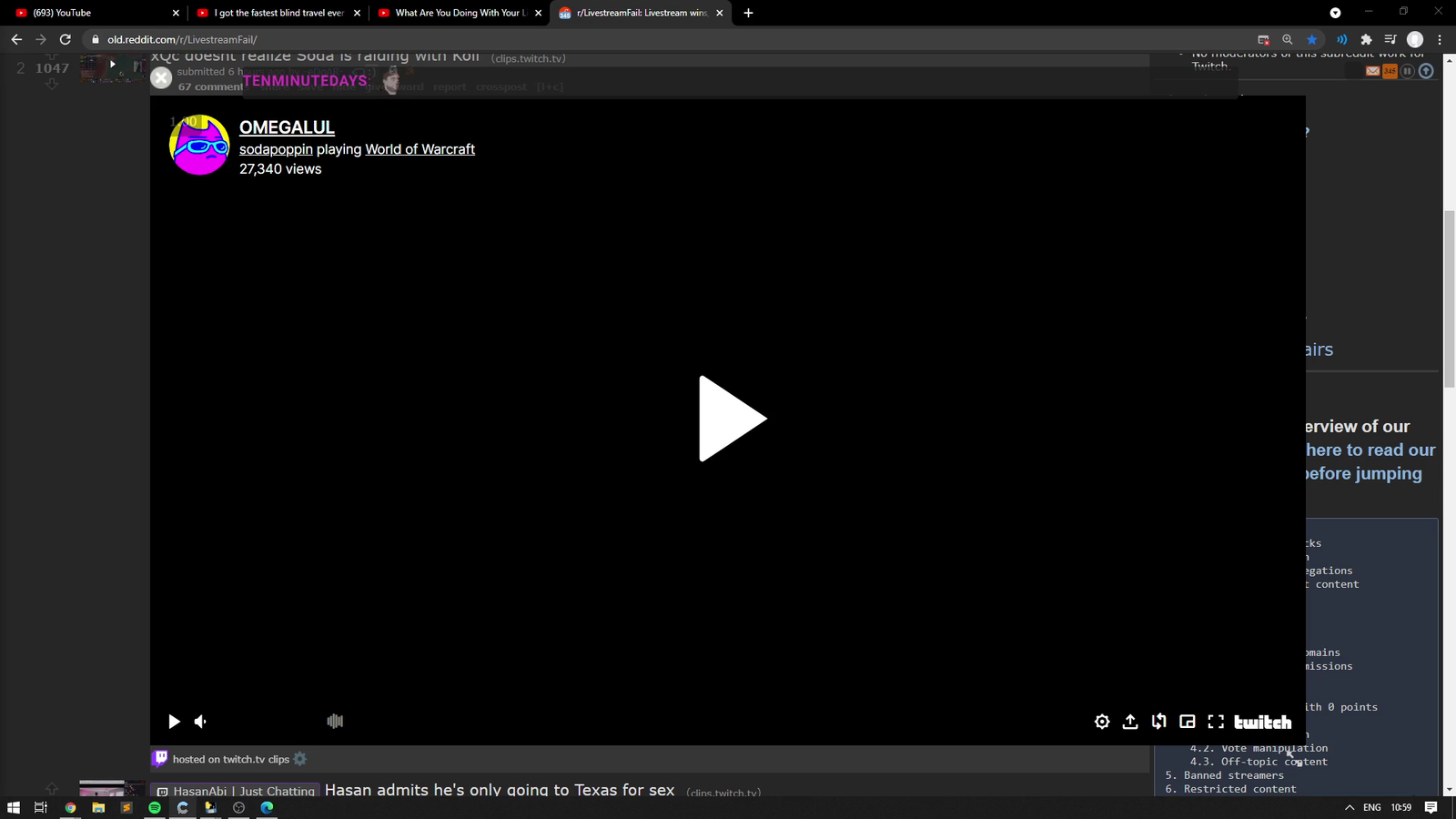Screen dimensions: 1456x819
Task: Open the Reddit mail envelope icon
Action: [x=1373, y=71]
